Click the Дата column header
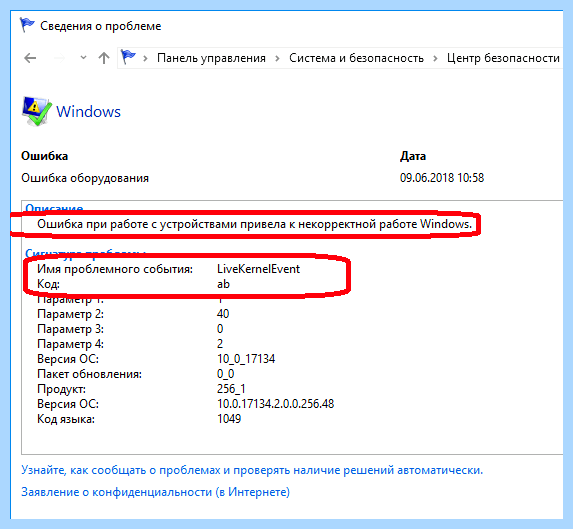 (x=413, y=156)
